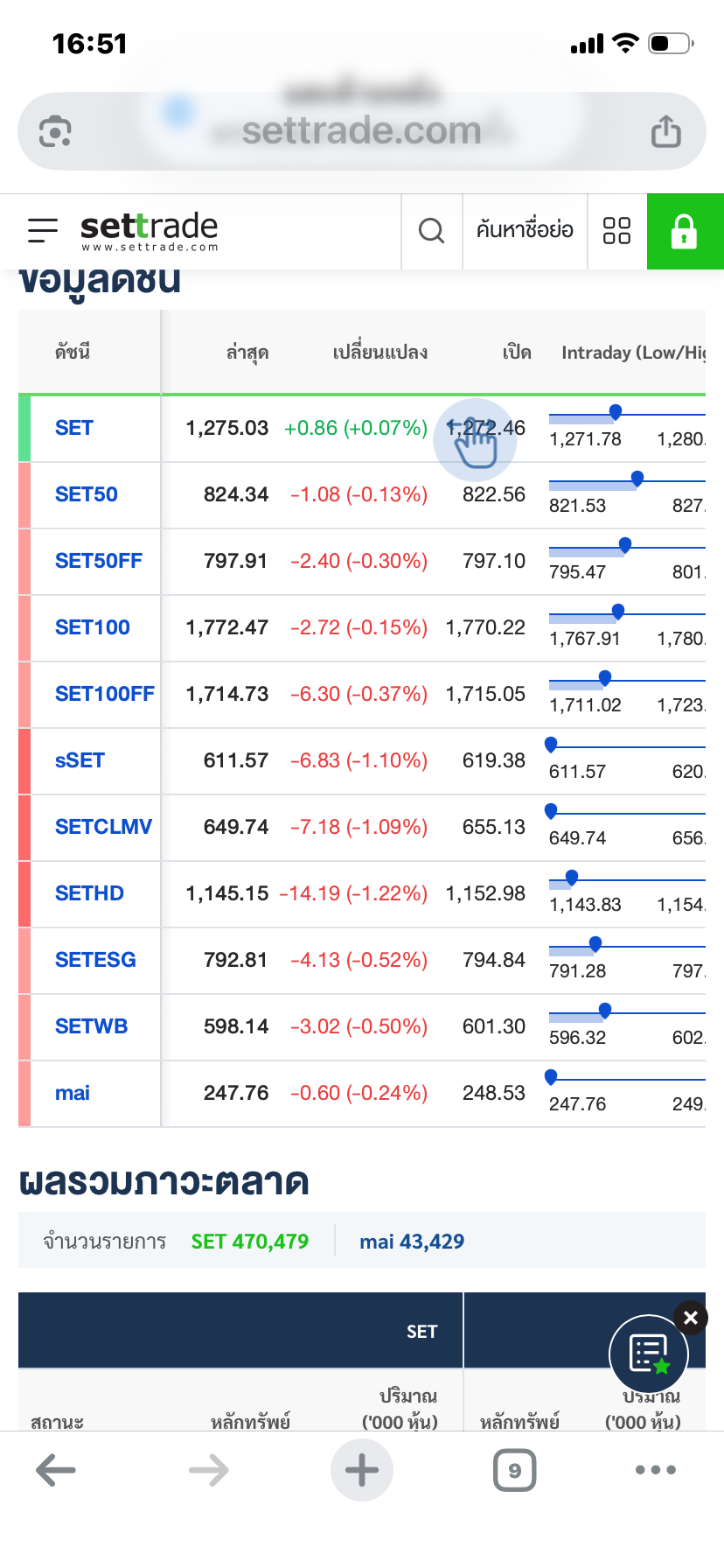Tap the green lock login button
The width and height of the screenshot is (724, 1568).
(685, 231)
